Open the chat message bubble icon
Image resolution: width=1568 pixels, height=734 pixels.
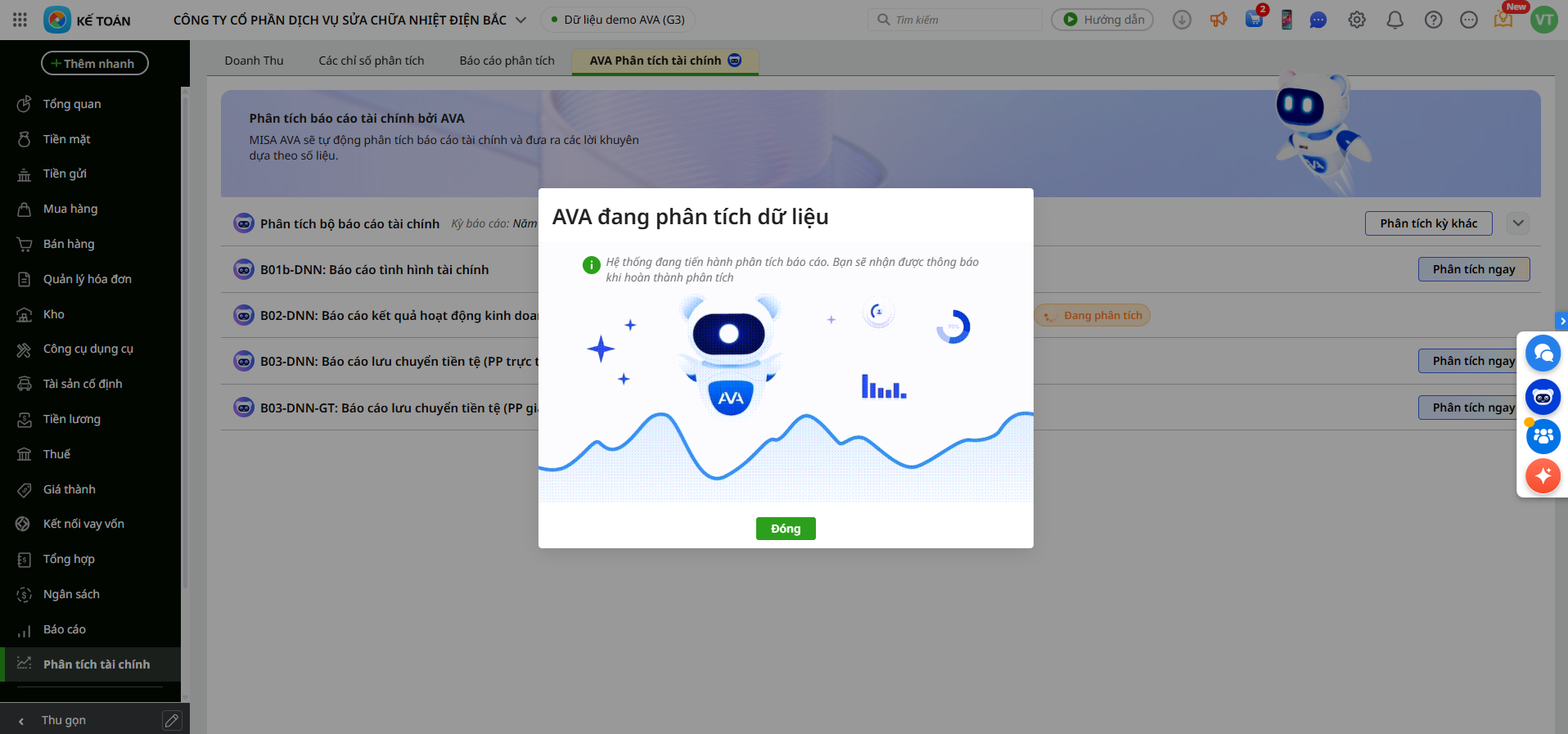(x=1318, y=20)
